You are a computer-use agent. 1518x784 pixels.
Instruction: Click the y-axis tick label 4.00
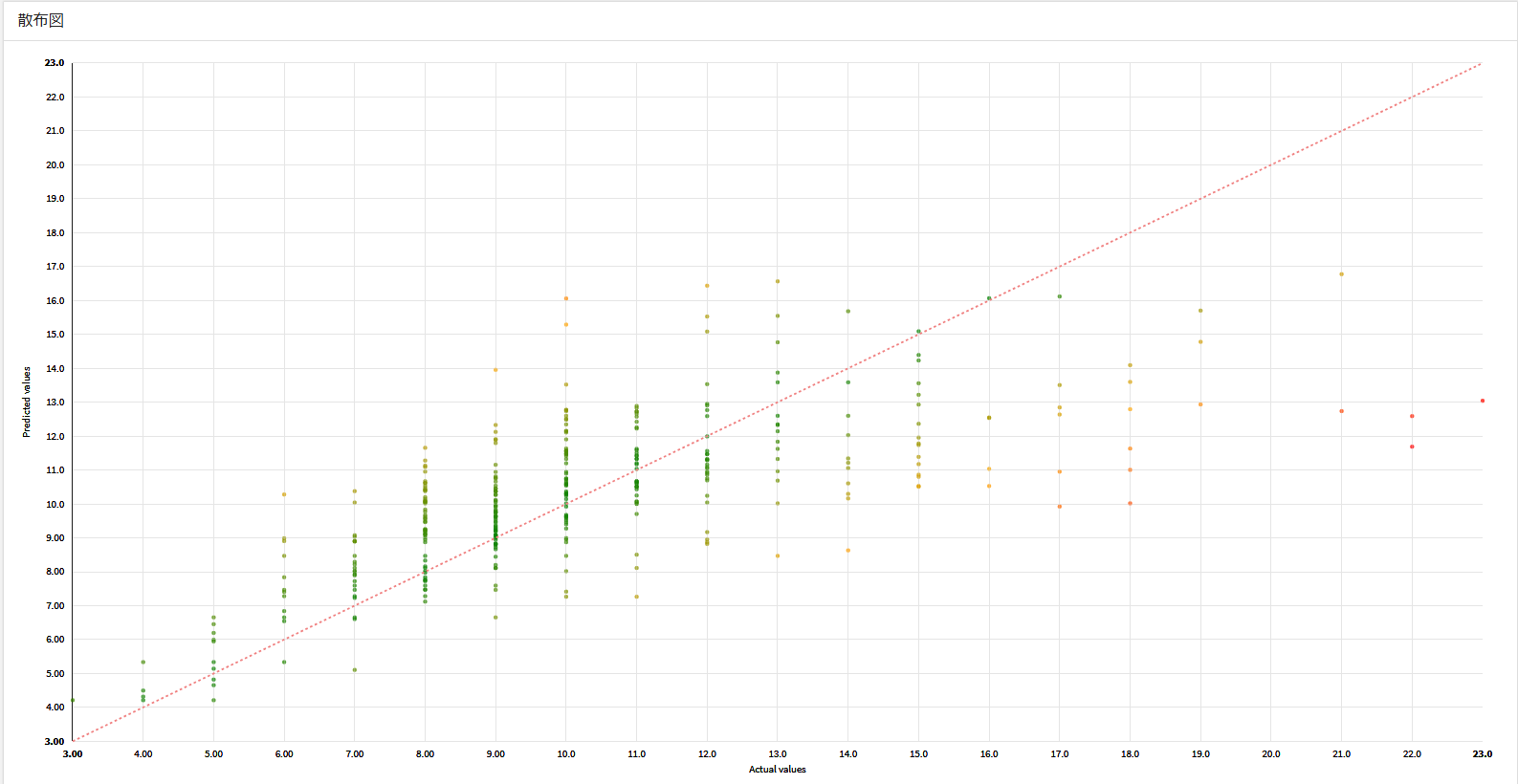click(55, 708)
